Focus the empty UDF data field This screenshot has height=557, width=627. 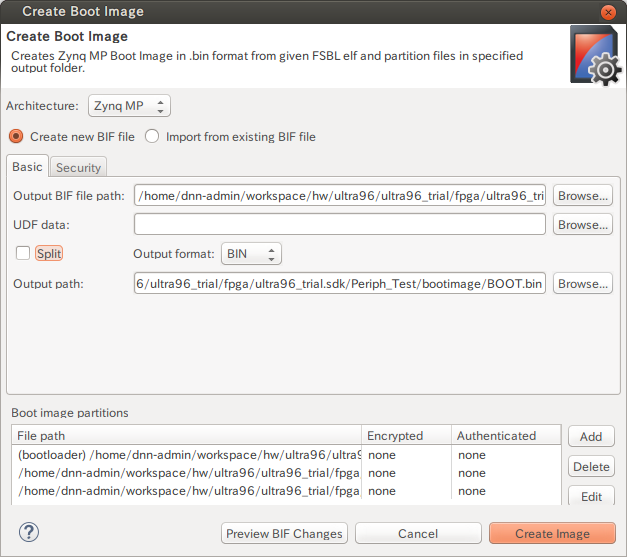340,224
